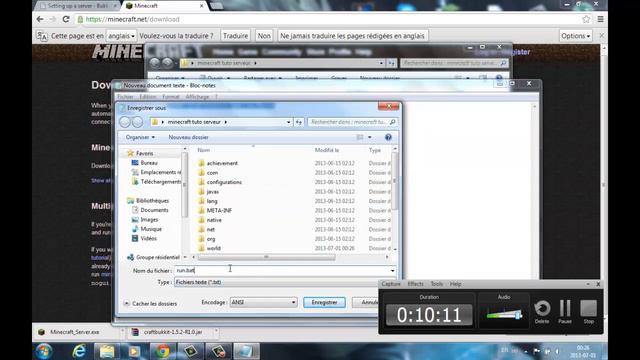Click the translate bar icon

pyautogui.click(x=42, y=36)
